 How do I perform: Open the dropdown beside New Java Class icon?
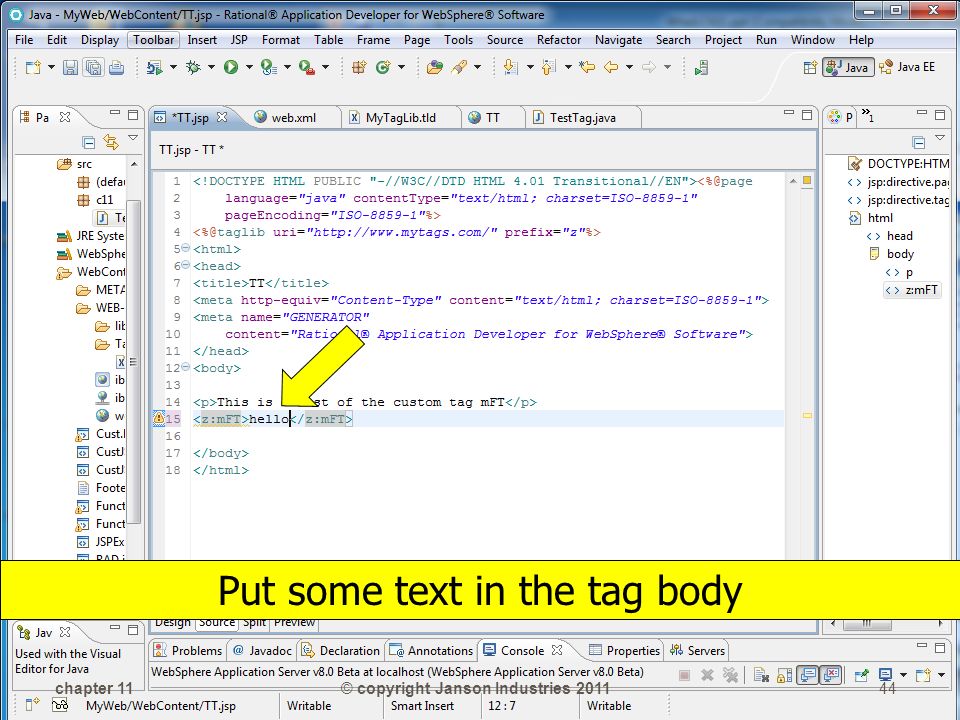pyautogui.click(x=402, y=67)
